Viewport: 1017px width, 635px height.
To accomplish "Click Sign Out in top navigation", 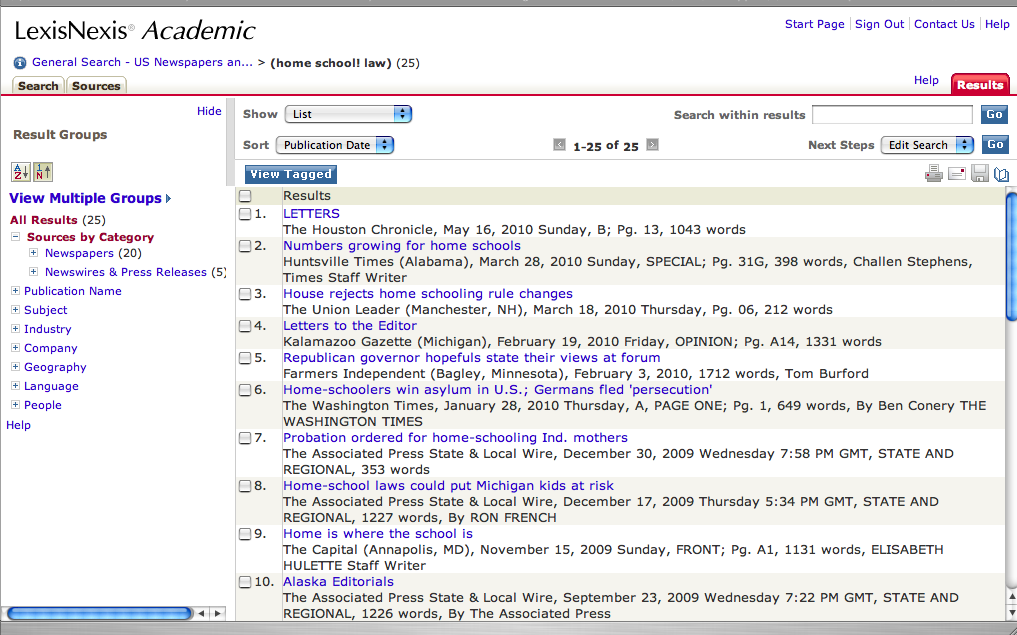I will tap(879, 24).
